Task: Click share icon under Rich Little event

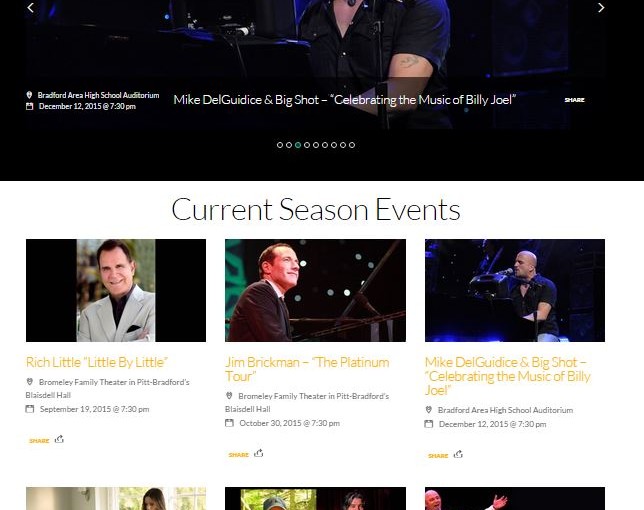Action: [59, 439]
